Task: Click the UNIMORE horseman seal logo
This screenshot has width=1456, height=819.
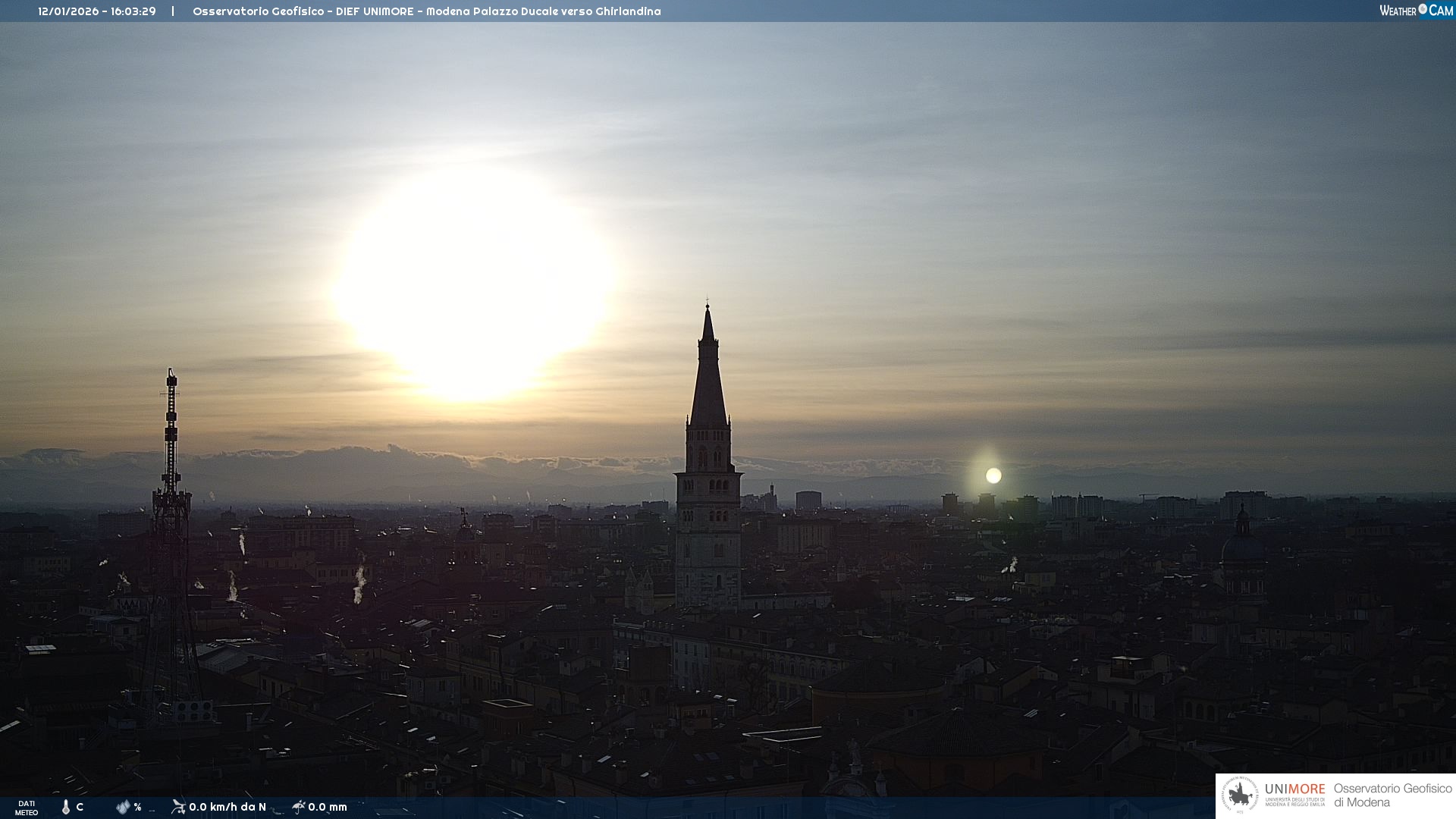Action: (x=1240, y=795)
